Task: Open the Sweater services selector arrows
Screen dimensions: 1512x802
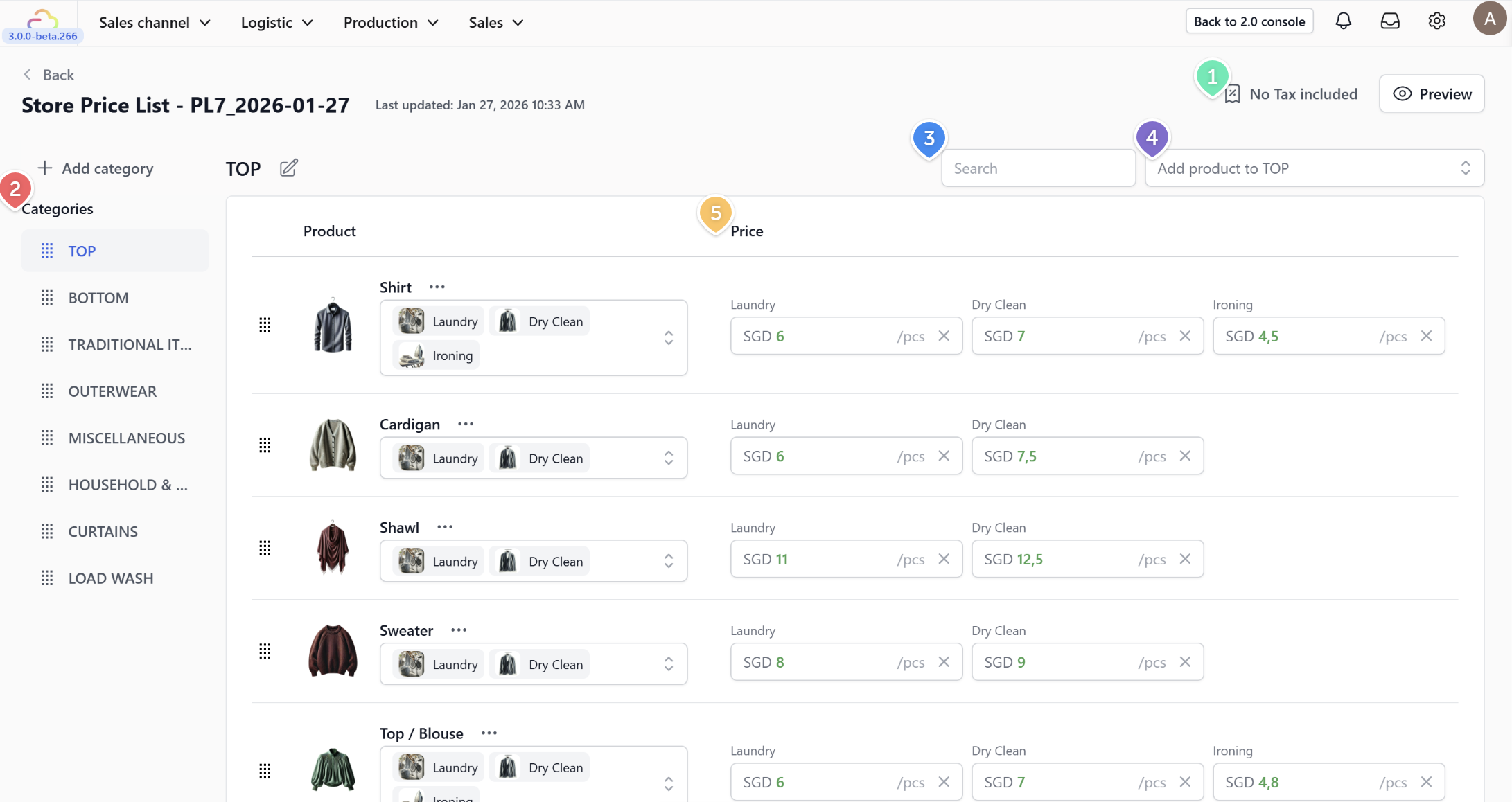Action: [x=668, y=664]
